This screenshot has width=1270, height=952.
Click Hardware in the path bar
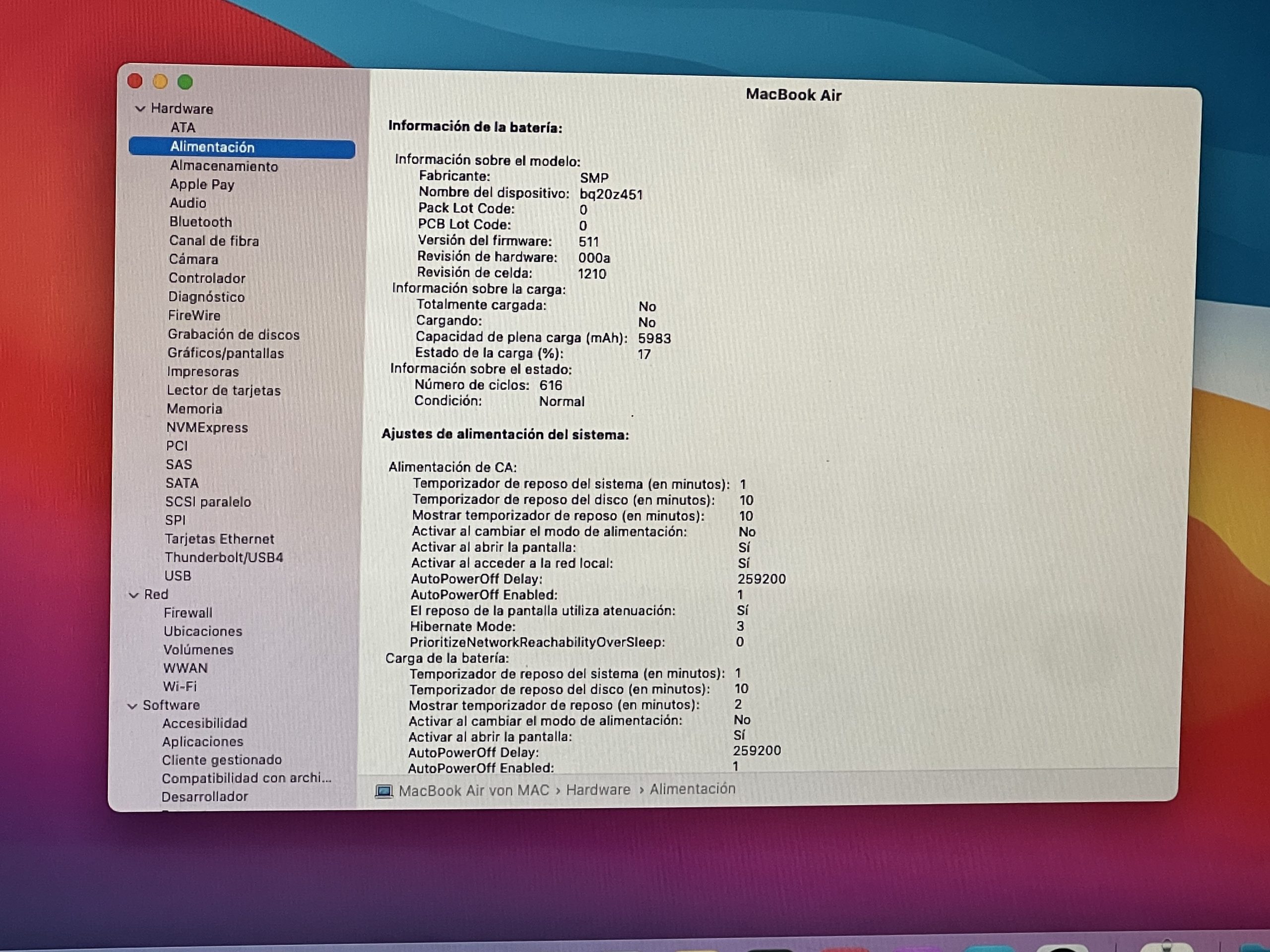[x=598, y=790]
